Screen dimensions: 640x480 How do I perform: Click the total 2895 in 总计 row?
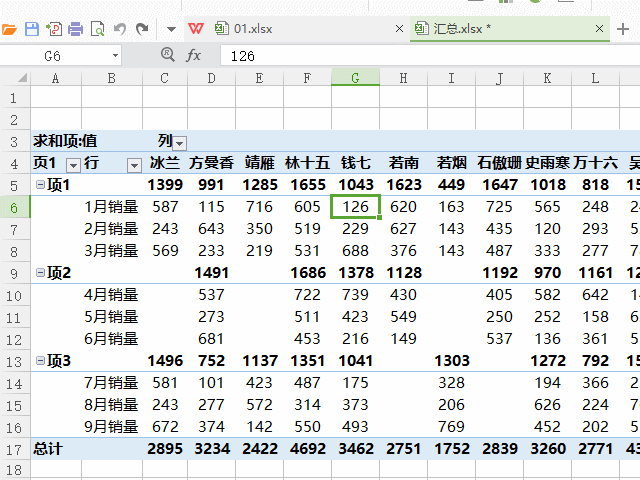(x=165, y=449)
